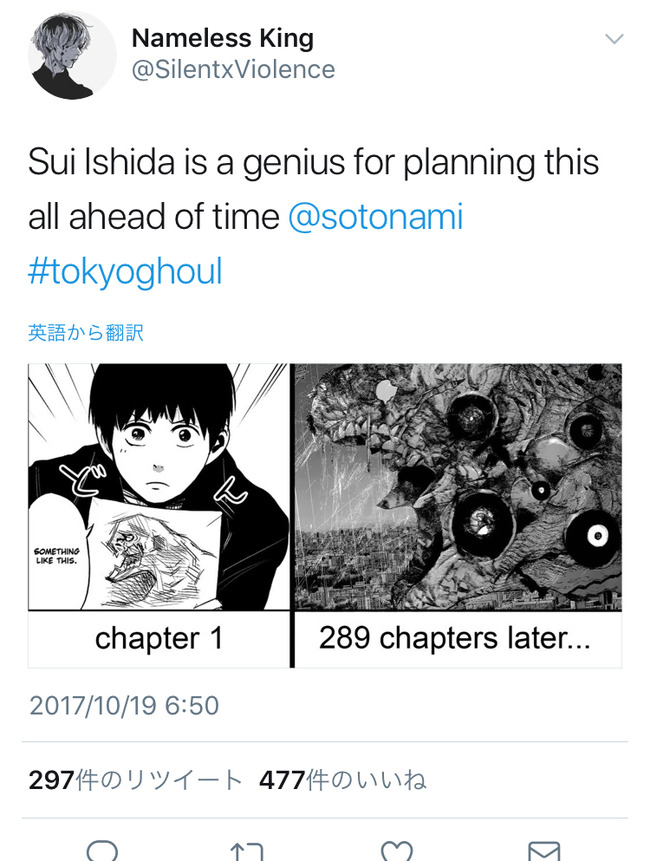Tap the direct message envelope icon
This screenshot has height=861, width=650.
tap(544, 851)
